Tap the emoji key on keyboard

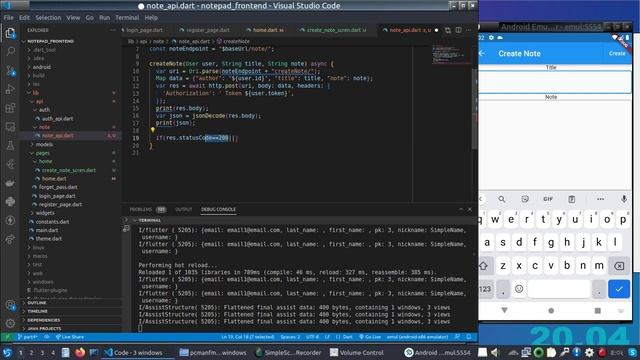point(519,289)
